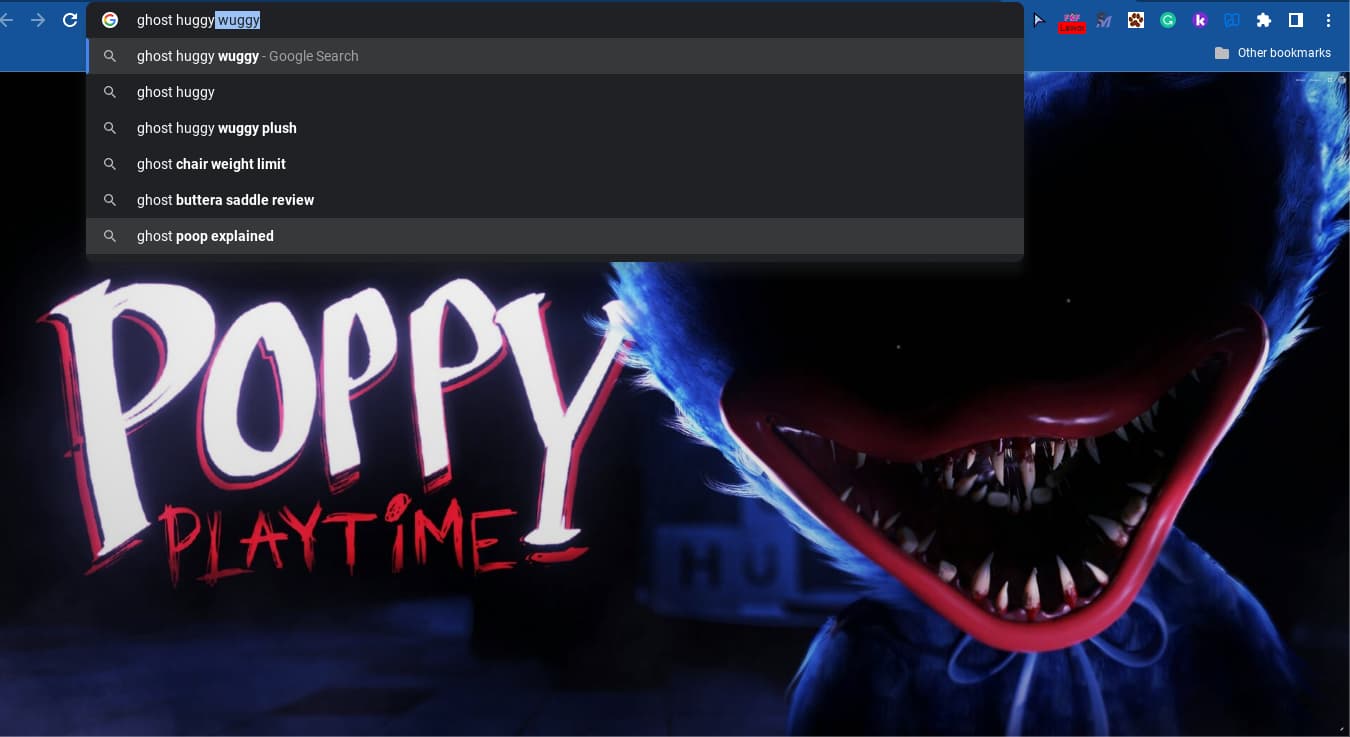
Task: Choose 'ghost buttera saddle review' suggestion
Action: [x=555, y=200]
